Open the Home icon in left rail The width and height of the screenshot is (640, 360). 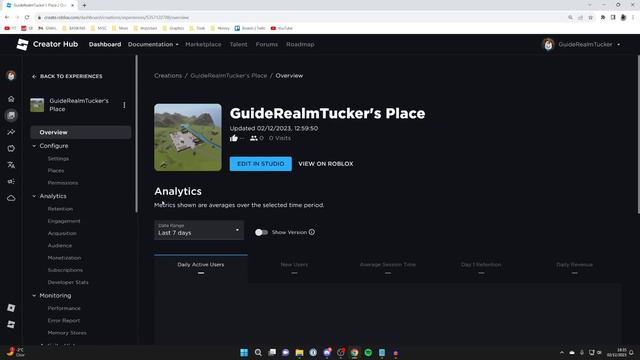11,99
